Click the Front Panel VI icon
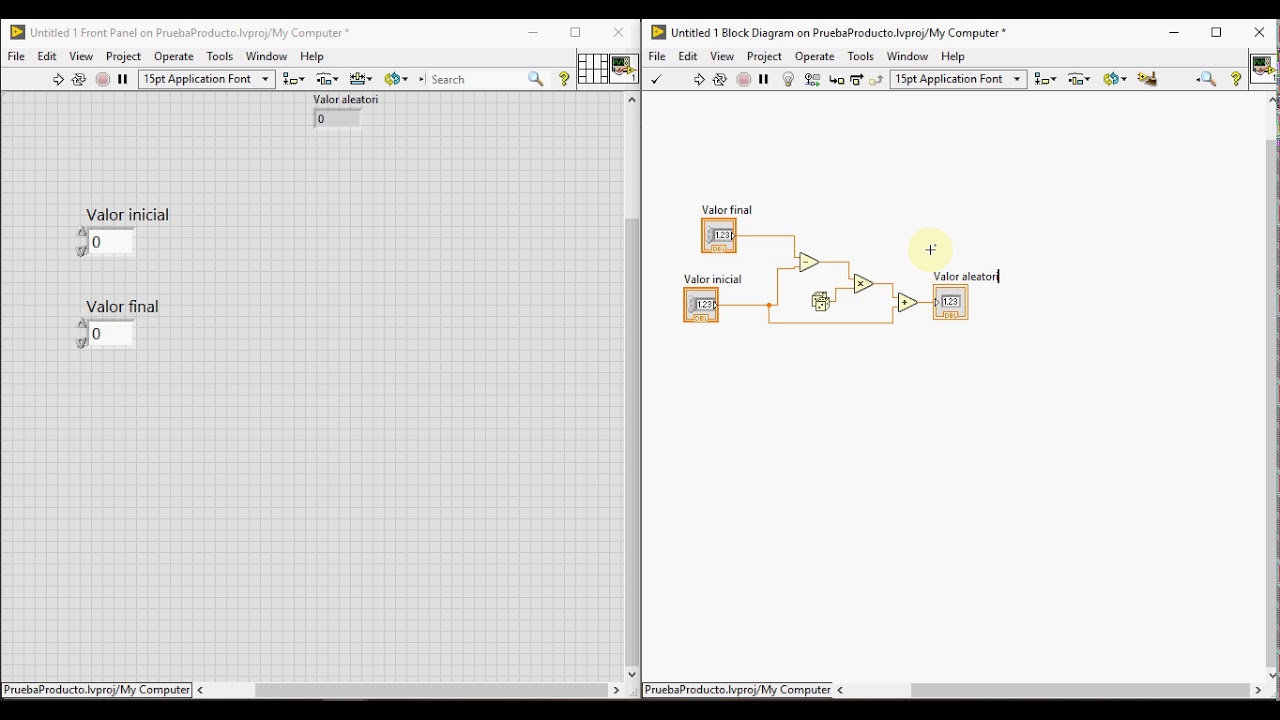The height and width of the screenshot is (720, 1280). click(624, 68)
